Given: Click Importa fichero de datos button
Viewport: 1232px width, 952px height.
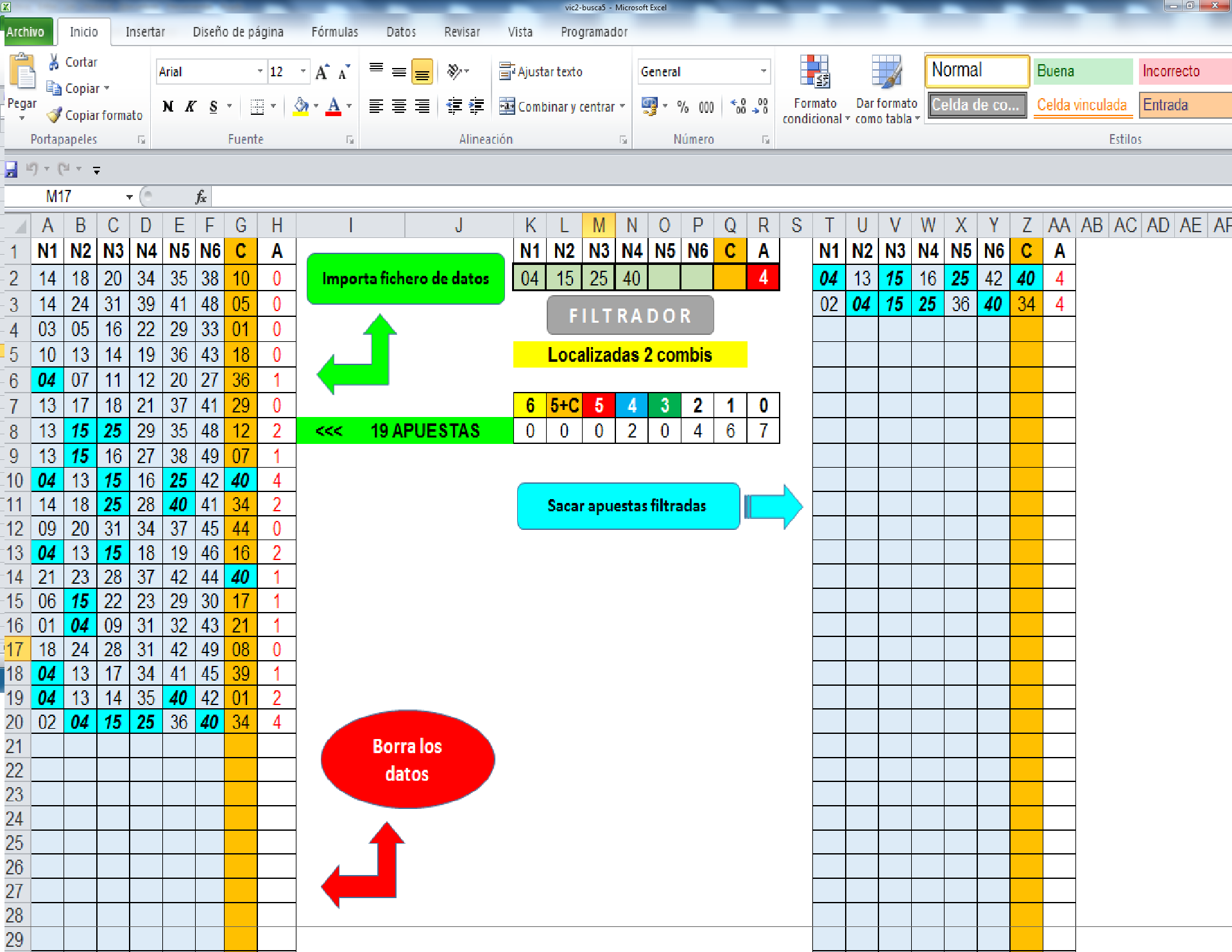Looking at the screenshot, I should pyautogui.click(x=406, y=278).
